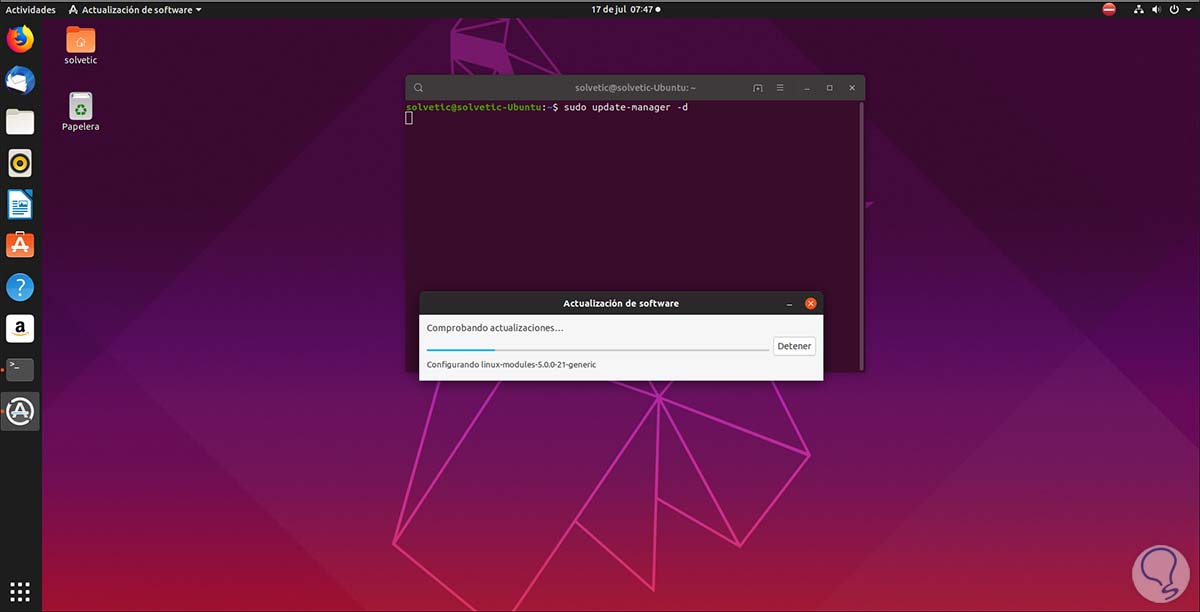Open the volume icon in the top bar

(x=1156, y=9)
